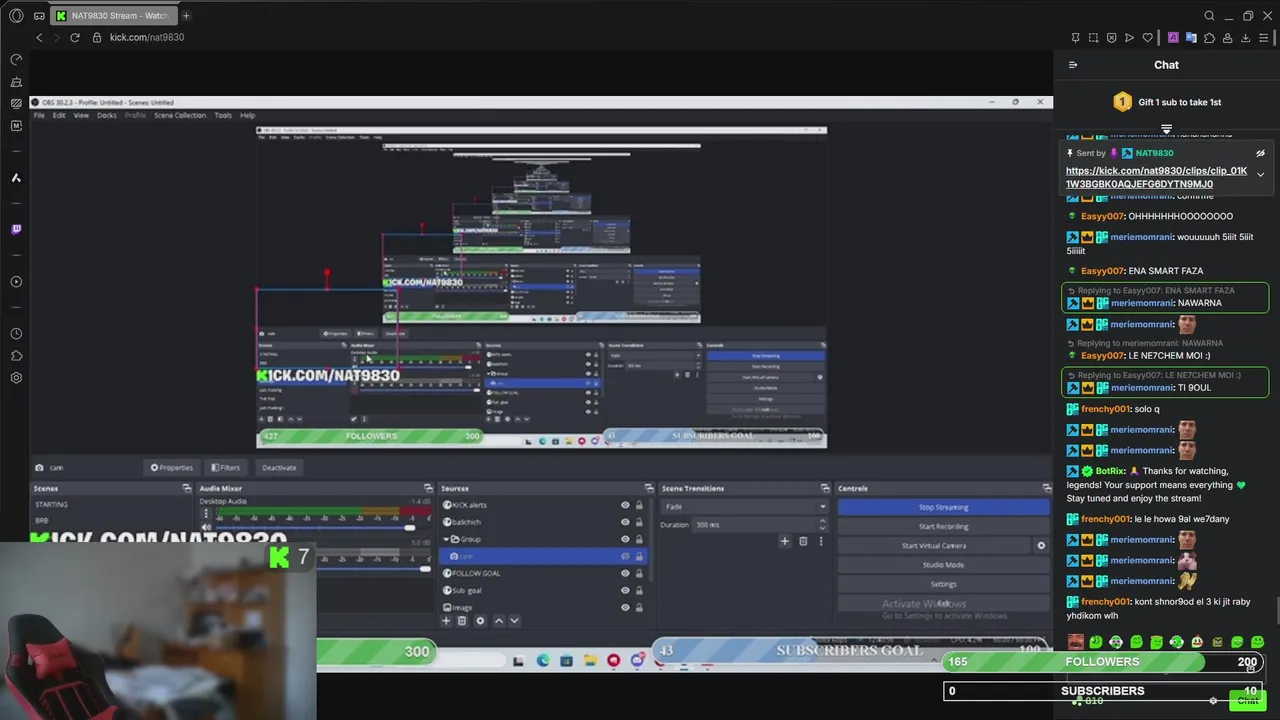The width and height of the screenshot is (1280, 720).
Task: Click the pinboard pin icon in toolbar
Action: point(1075,38)
